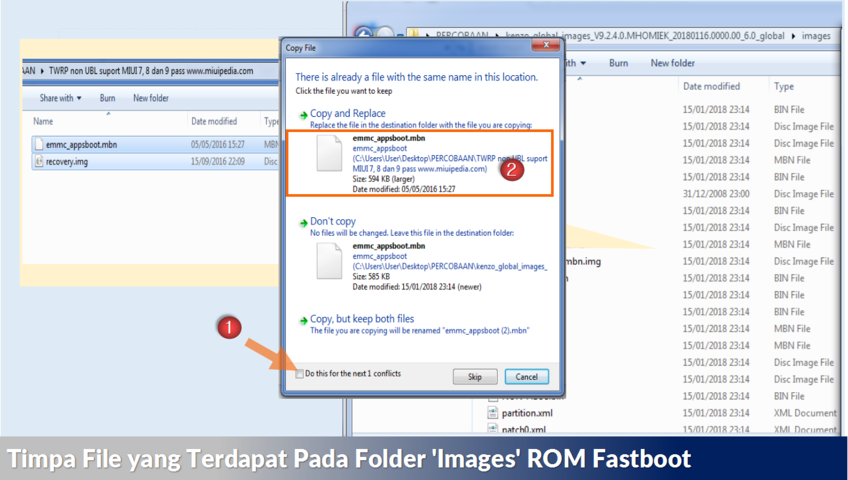Click '15/09/2016 22:09' date in TWRP window
This screenshot has height=480, width=848.
click(217, 162)
